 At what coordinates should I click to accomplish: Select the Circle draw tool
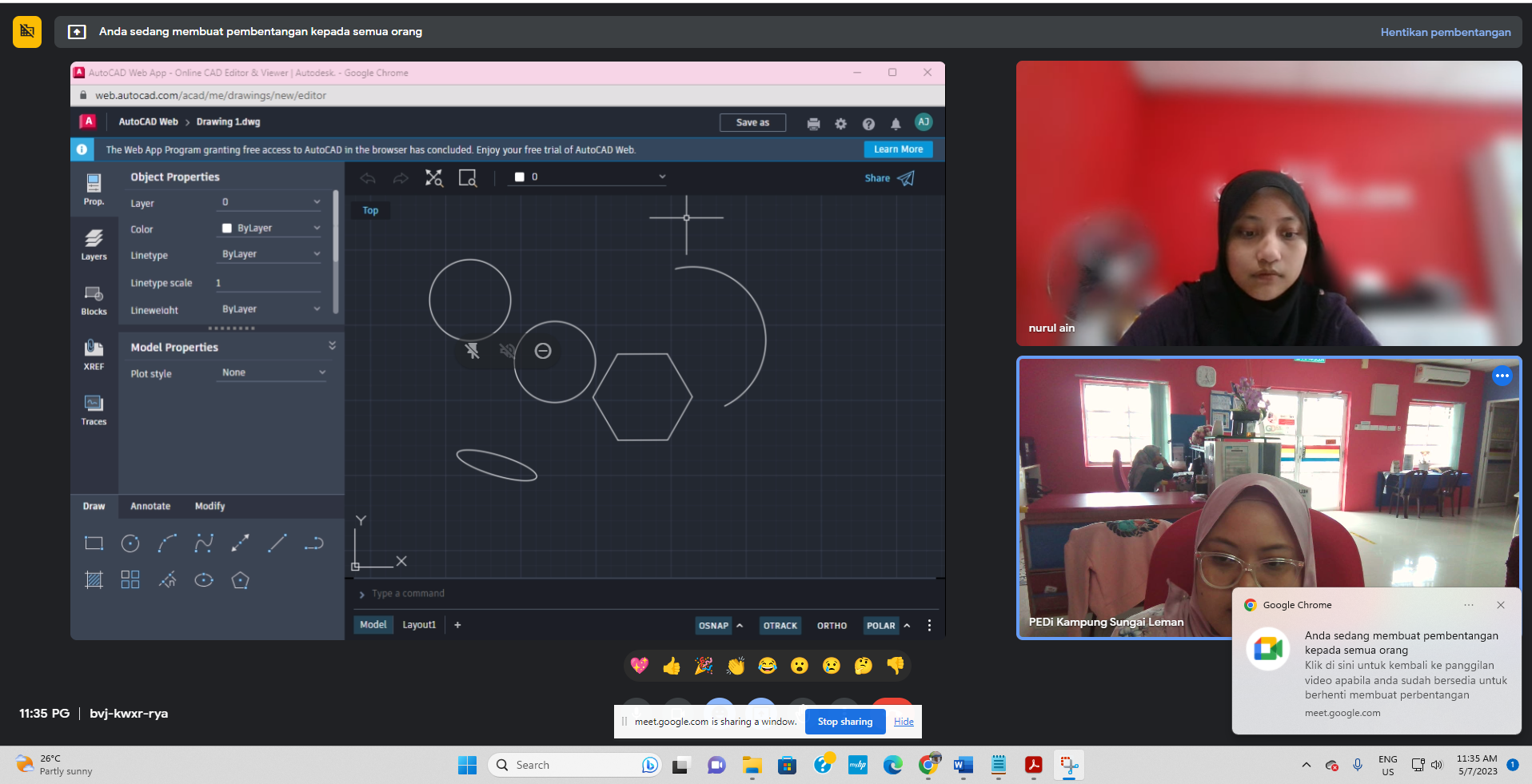[x=130, y=544]
